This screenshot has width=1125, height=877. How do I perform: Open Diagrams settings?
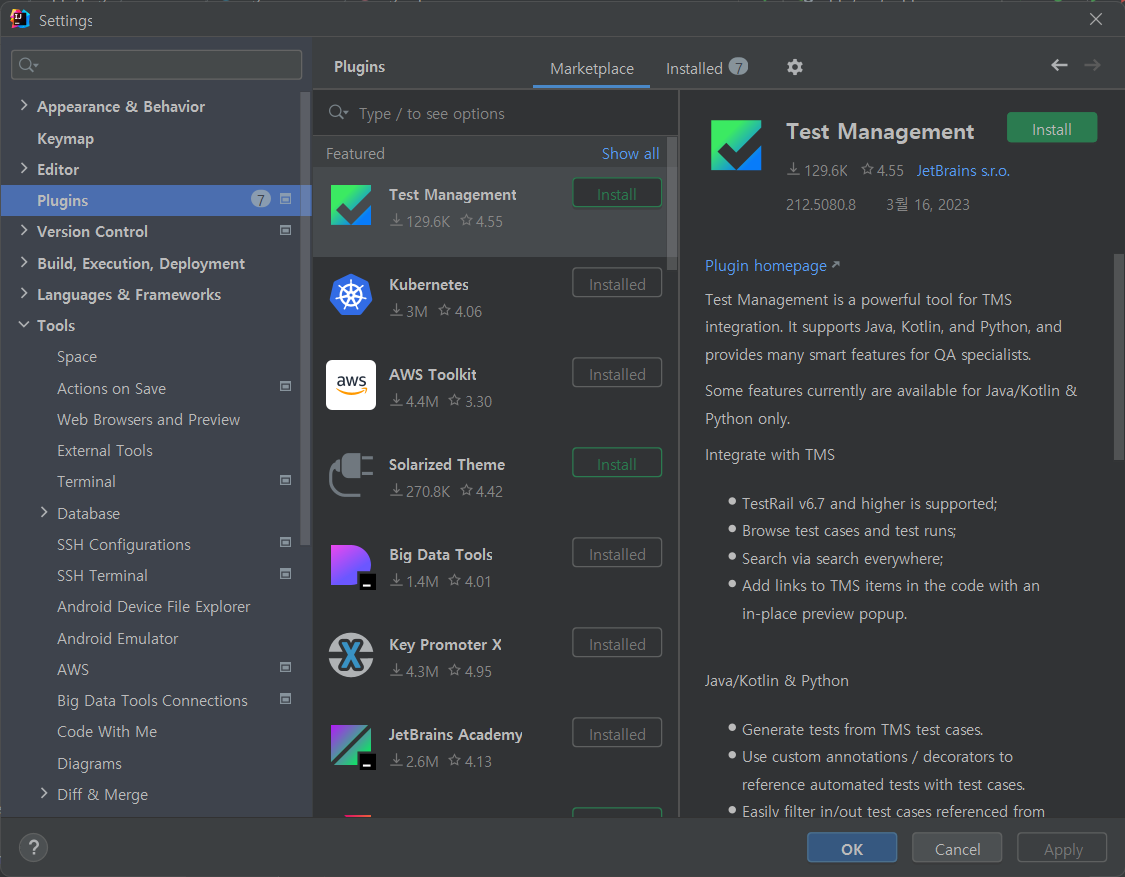[89, 764]
